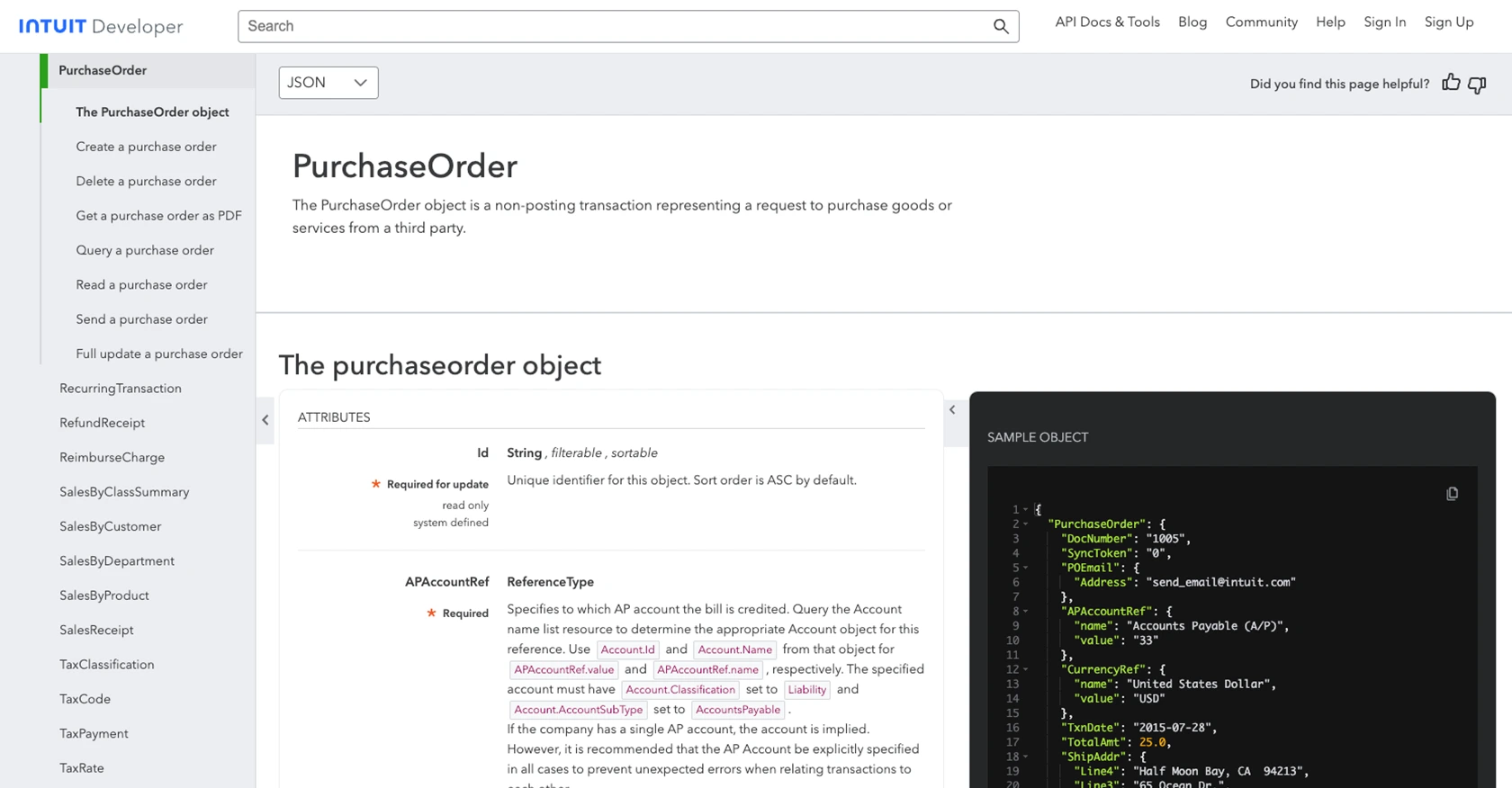Select SalesByDepartment in sidebar
This screenshot has height=788, width=1512.
[x=117, y=560]
